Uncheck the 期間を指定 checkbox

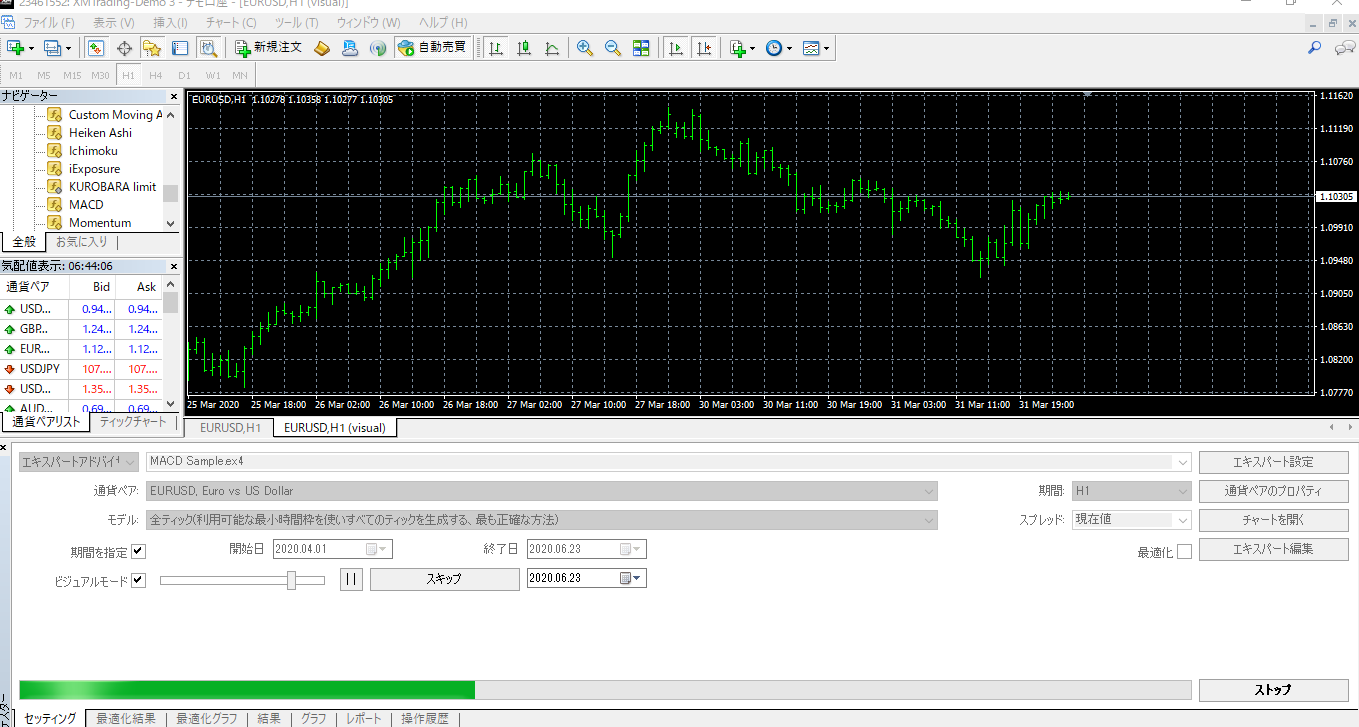pyautogui.click(x=138, y=551)
